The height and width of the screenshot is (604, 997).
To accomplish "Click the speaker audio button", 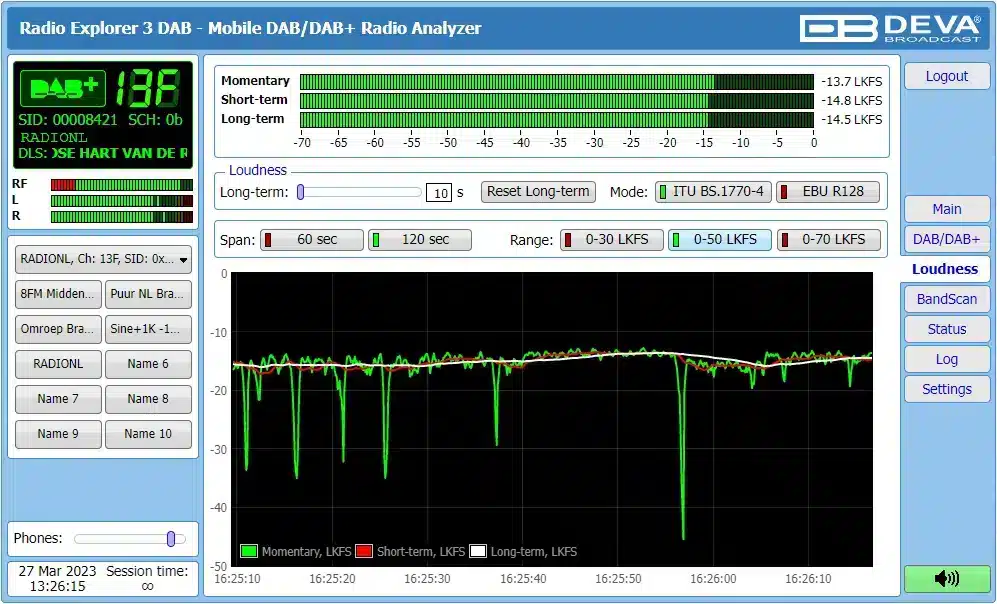I will click(946, 578).
